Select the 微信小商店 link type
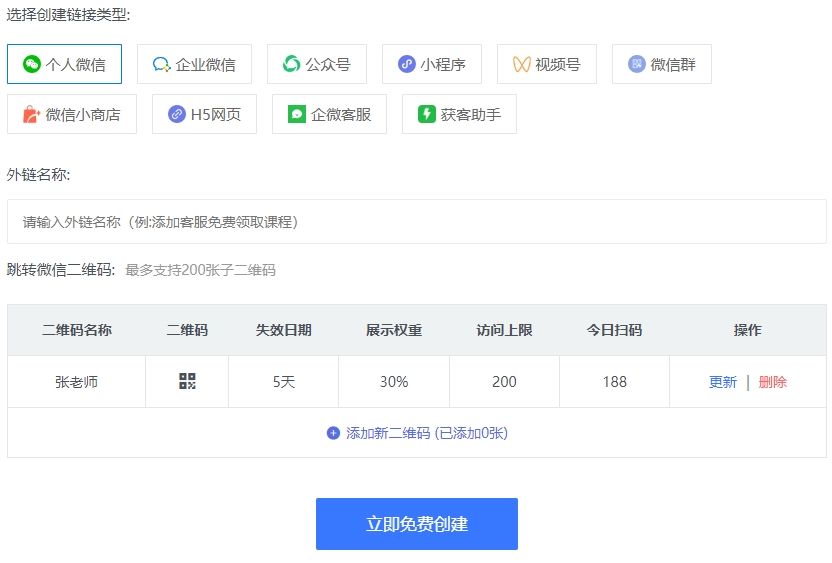 click(x=72, y=114)
